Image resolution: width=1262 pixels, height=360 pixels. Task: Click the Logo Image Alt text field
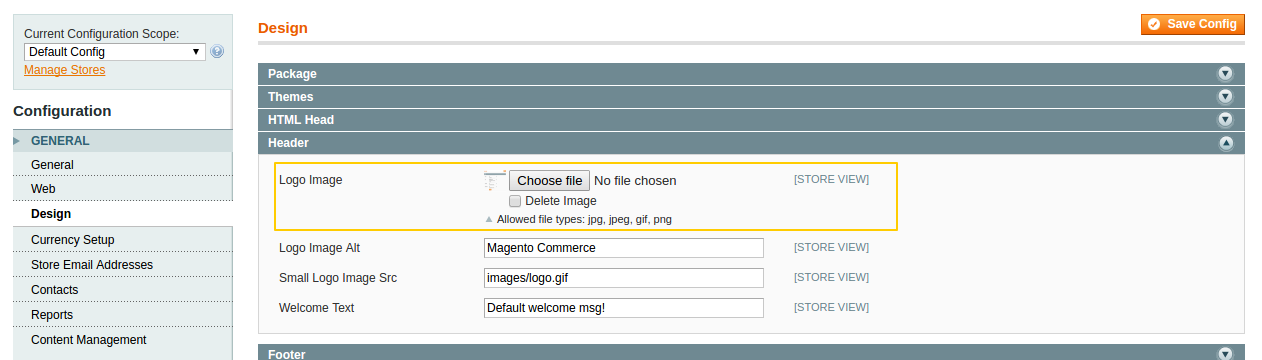(623, 248)
